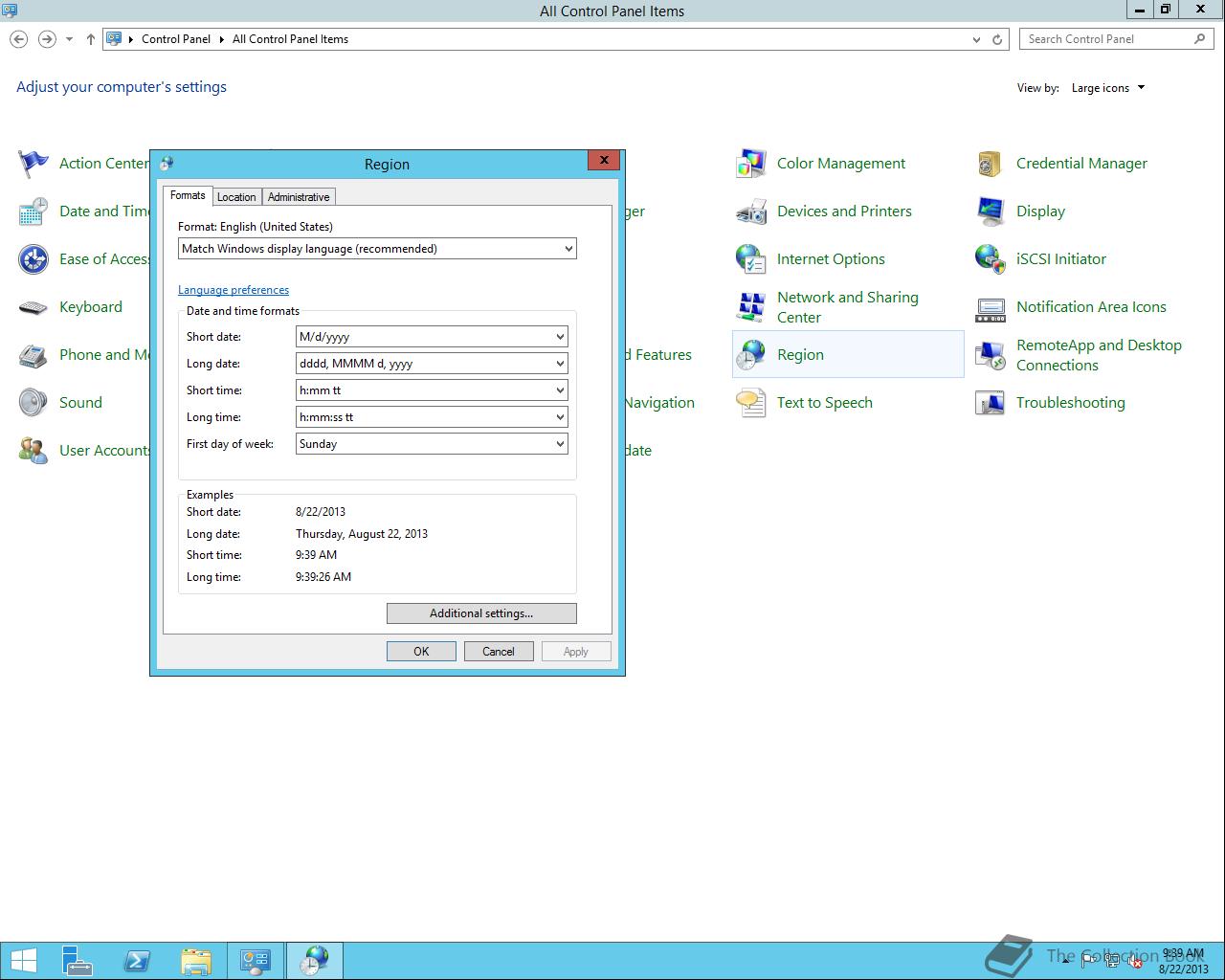
Task: Click the Keyboard label link
Action: (x=91, y=307)
